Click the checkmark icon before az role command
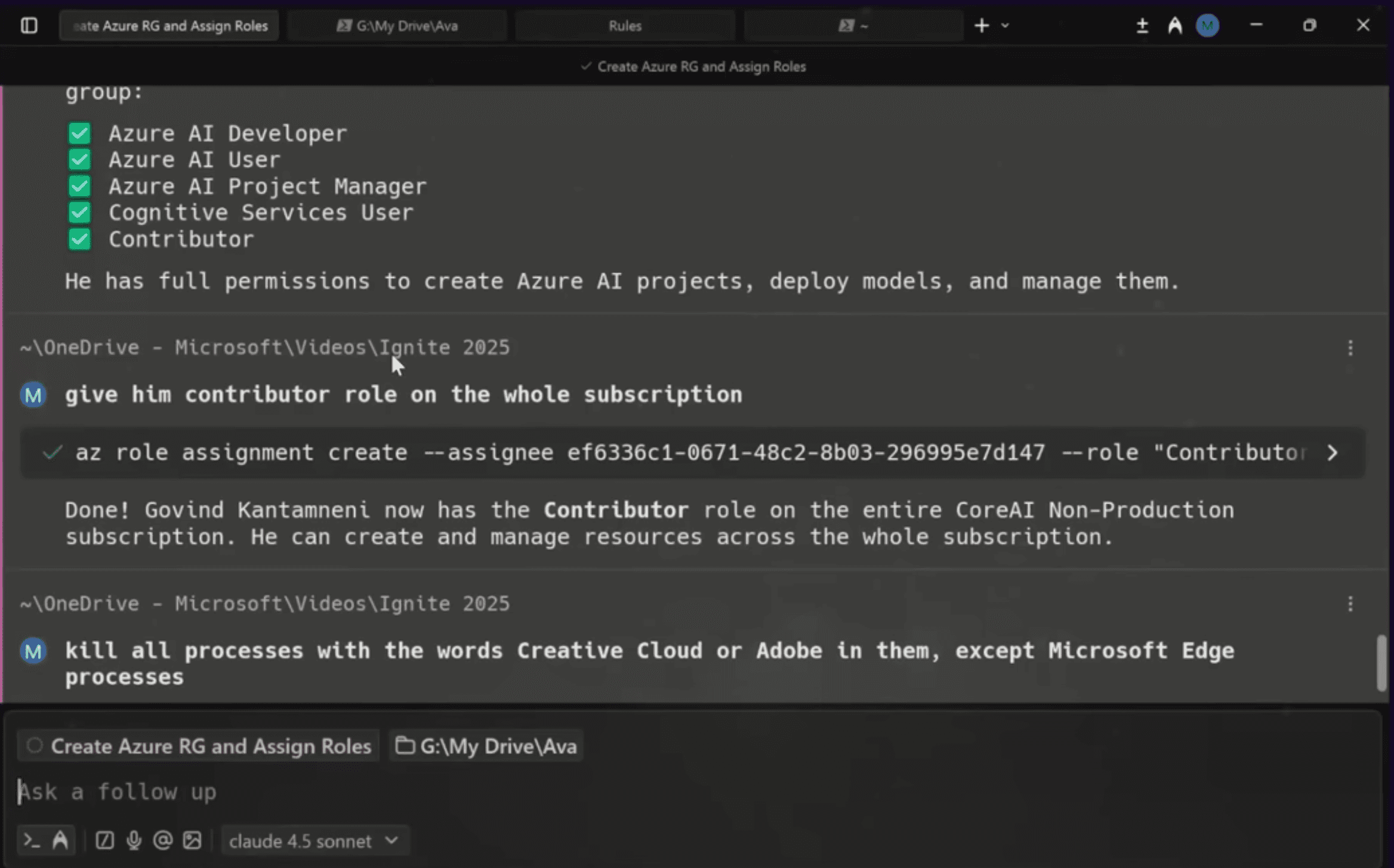This screenshot has width=1394, height=868. 53,453
